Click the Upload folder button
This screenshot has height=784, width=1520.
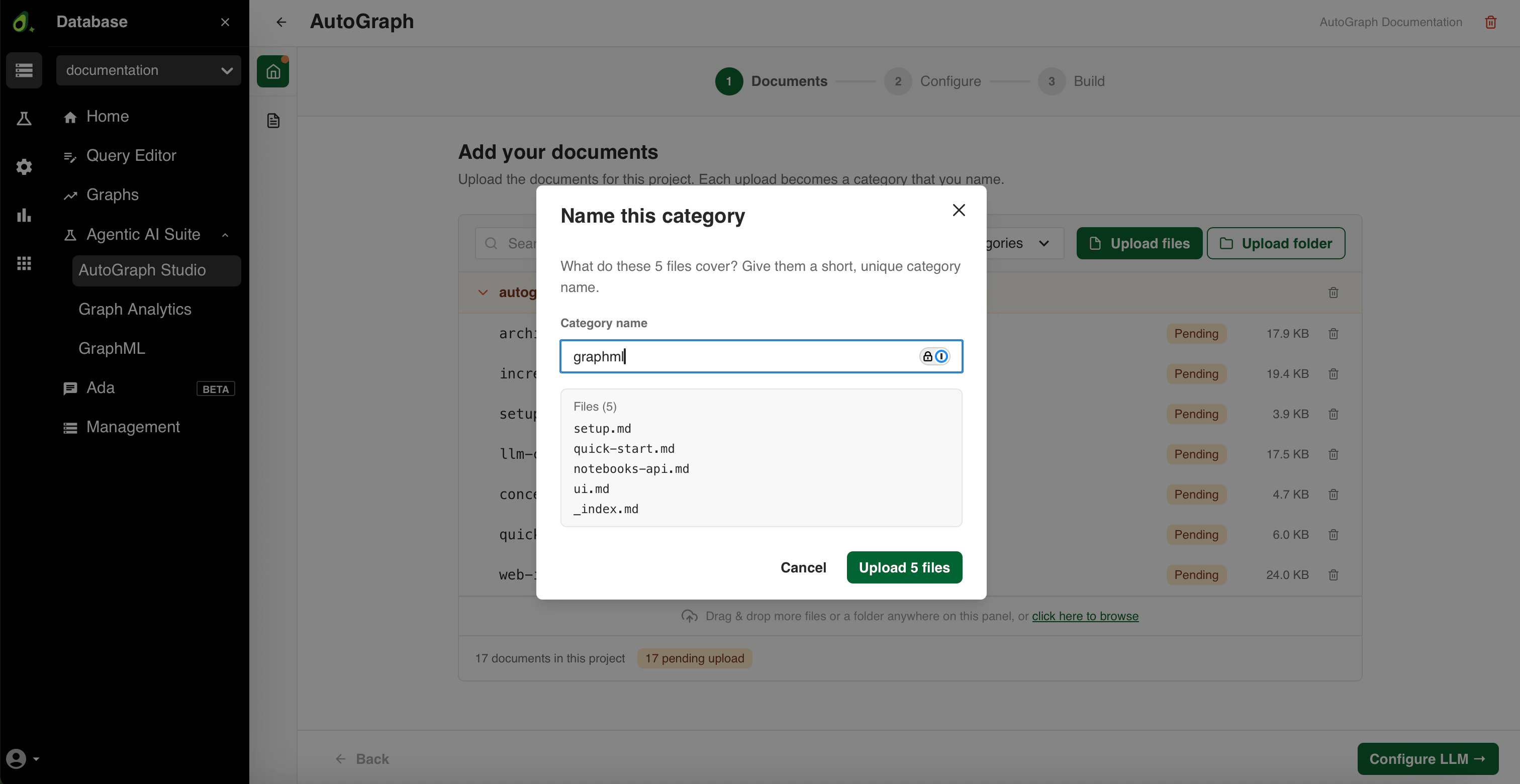[1276, 243]
